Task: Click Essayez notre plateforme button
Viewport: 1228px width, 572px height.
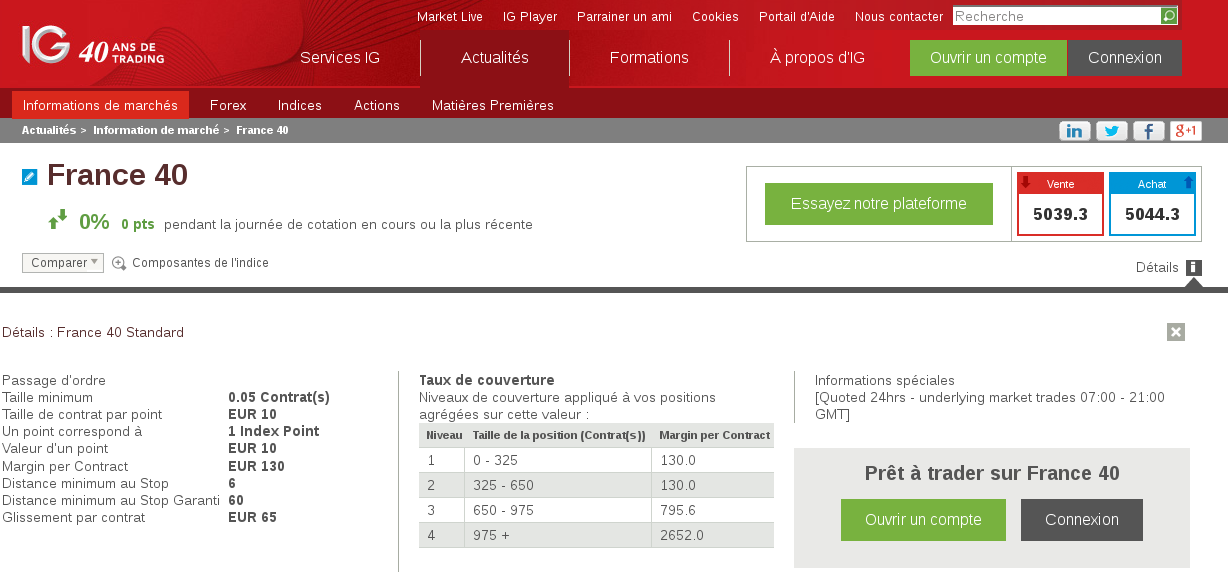Action: [x=879, y=204]
